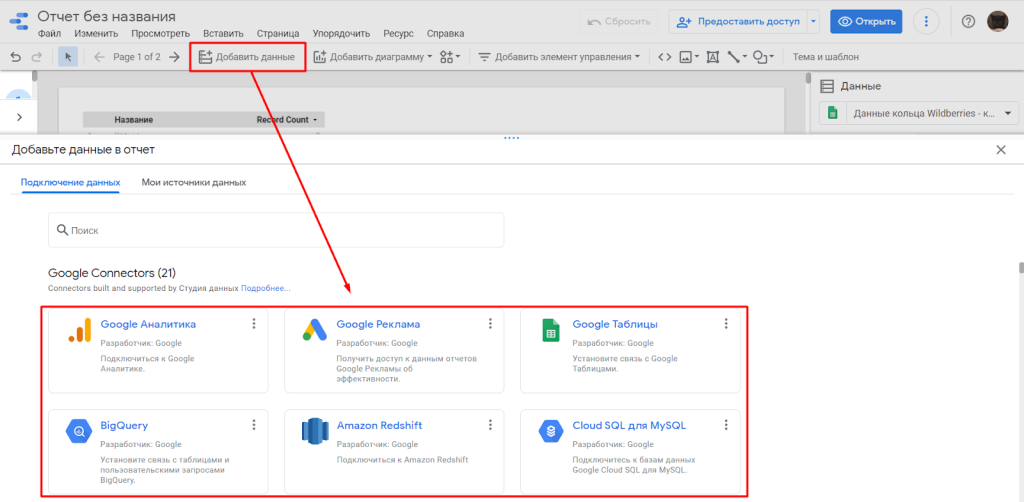The image size is (1024, 502).
Task: Open Тема и шаблон panel
Action: tap(825, 57)
